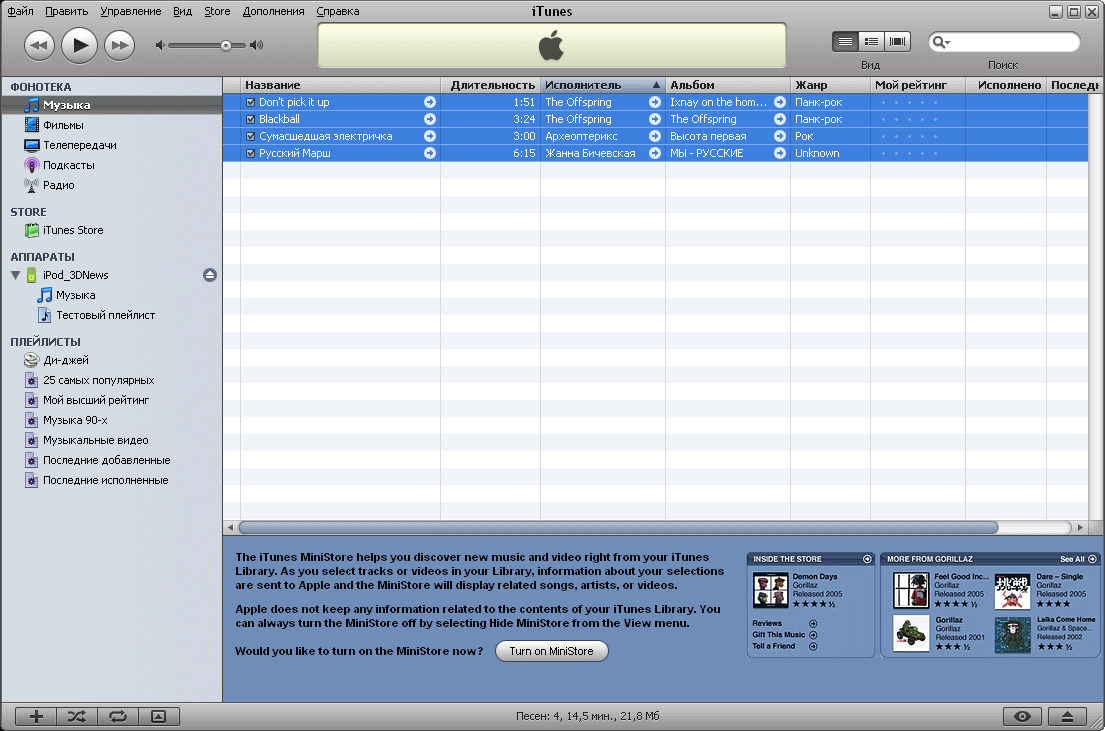Open Фильмы in the sidebar
This screenshot has height=731, width=1105.
point(112,125)
